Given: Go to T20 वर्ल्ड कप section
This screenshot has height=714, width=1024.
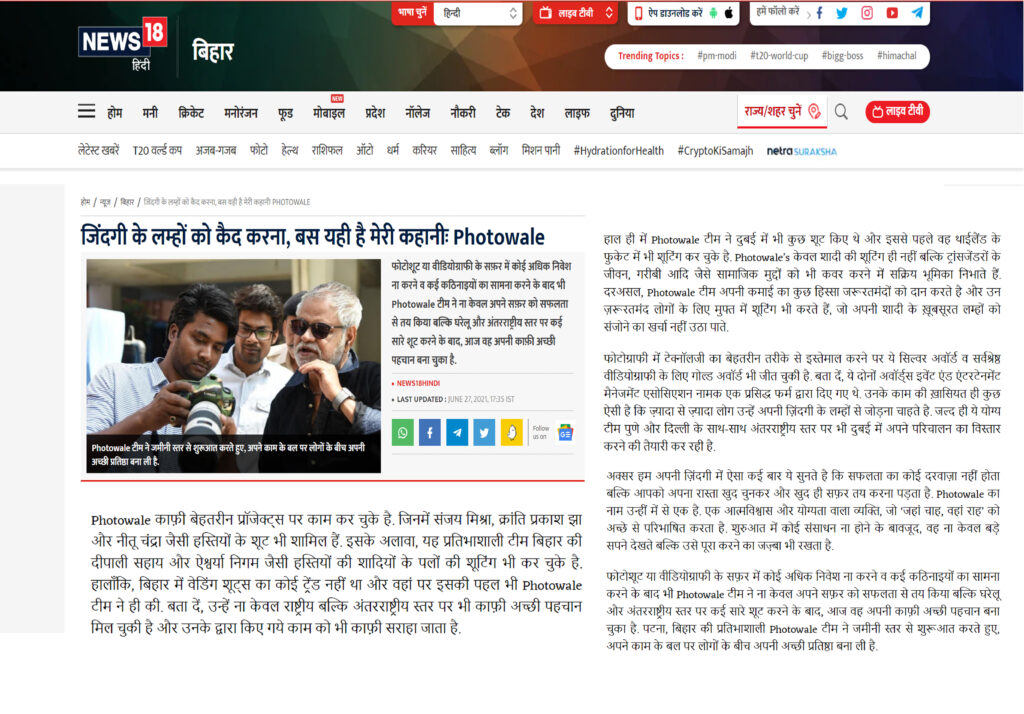Looking at the screenshot, I should click(157, 151).
